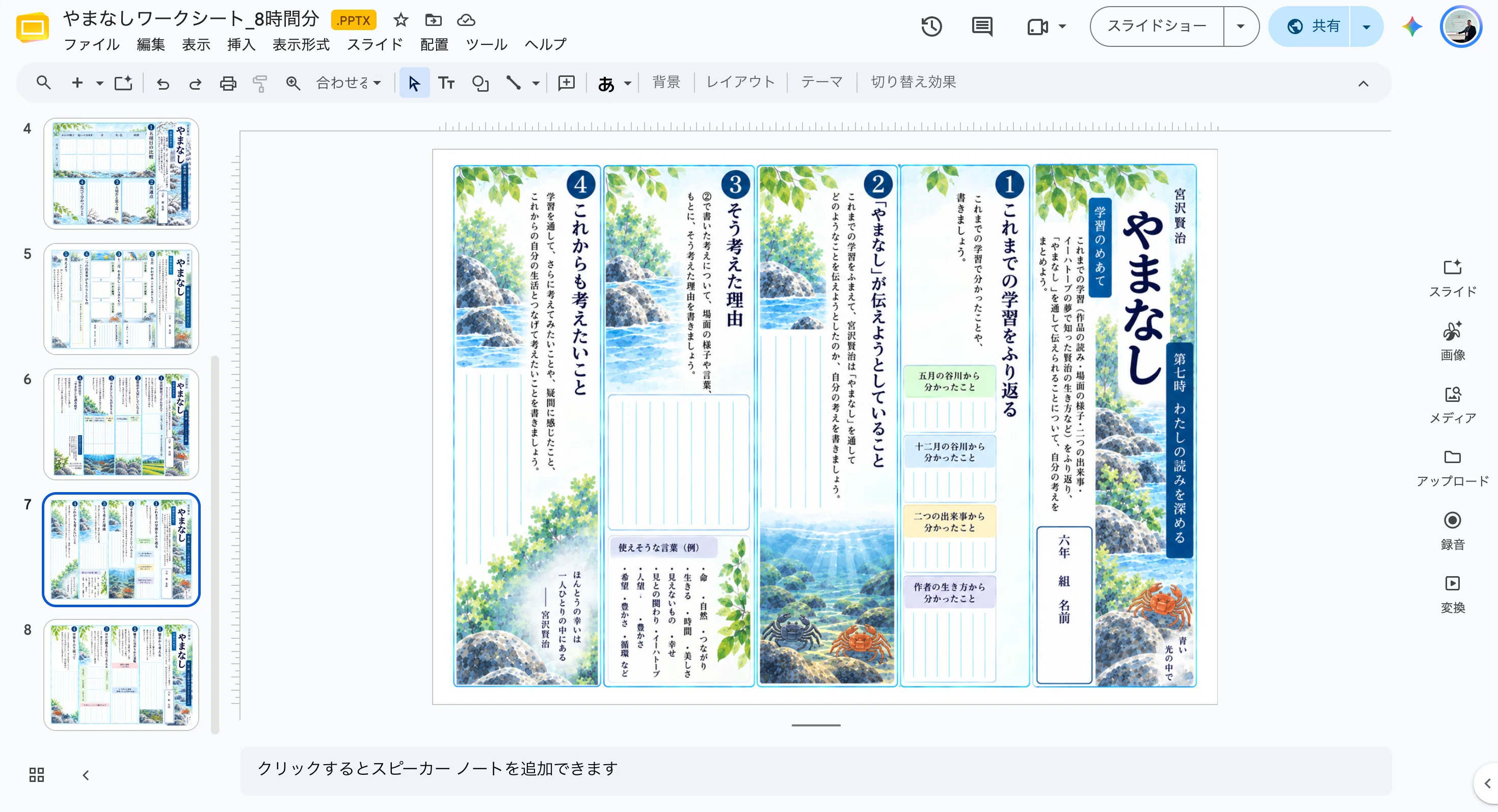Open the share options dropdown arrow
The height and width of the screenshot is (812, 1498).
click(1366, 26)
